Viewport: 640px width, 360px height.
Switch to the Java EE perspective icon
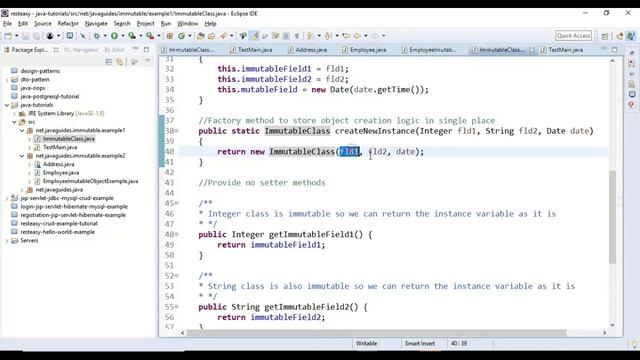[620, 36]
